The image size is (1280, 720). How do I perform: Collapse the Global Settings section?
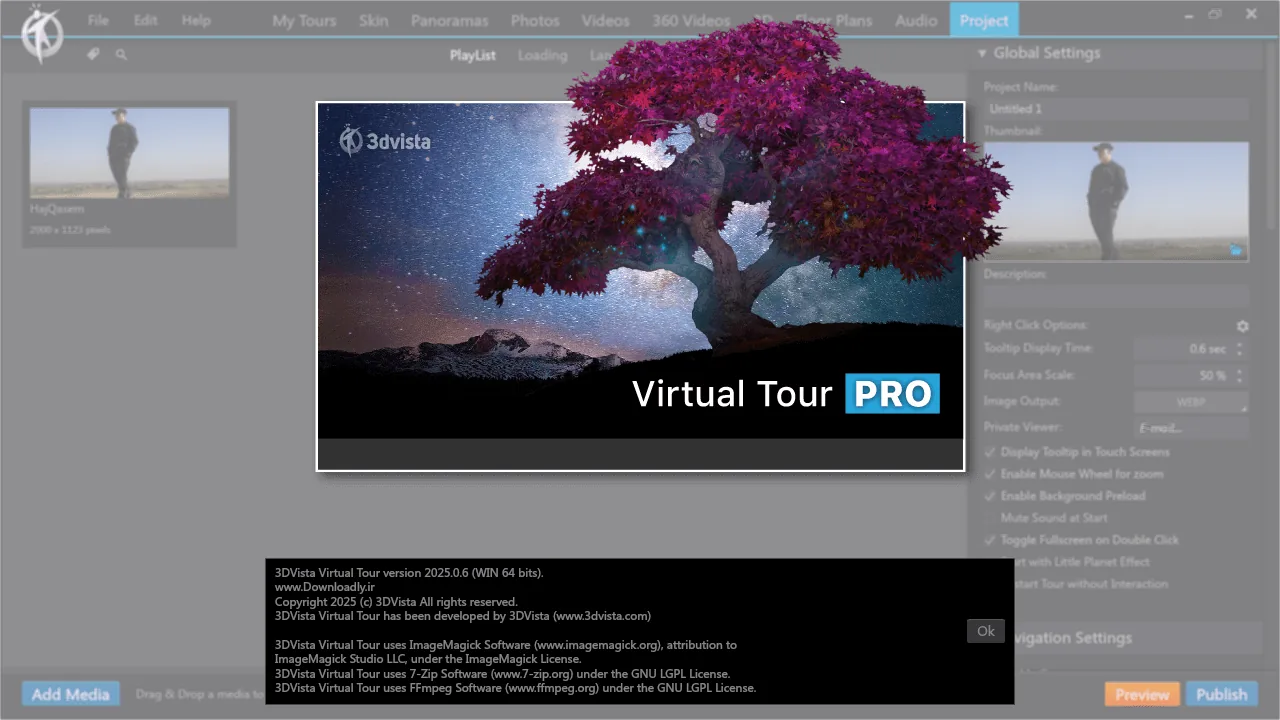(982, 53)
